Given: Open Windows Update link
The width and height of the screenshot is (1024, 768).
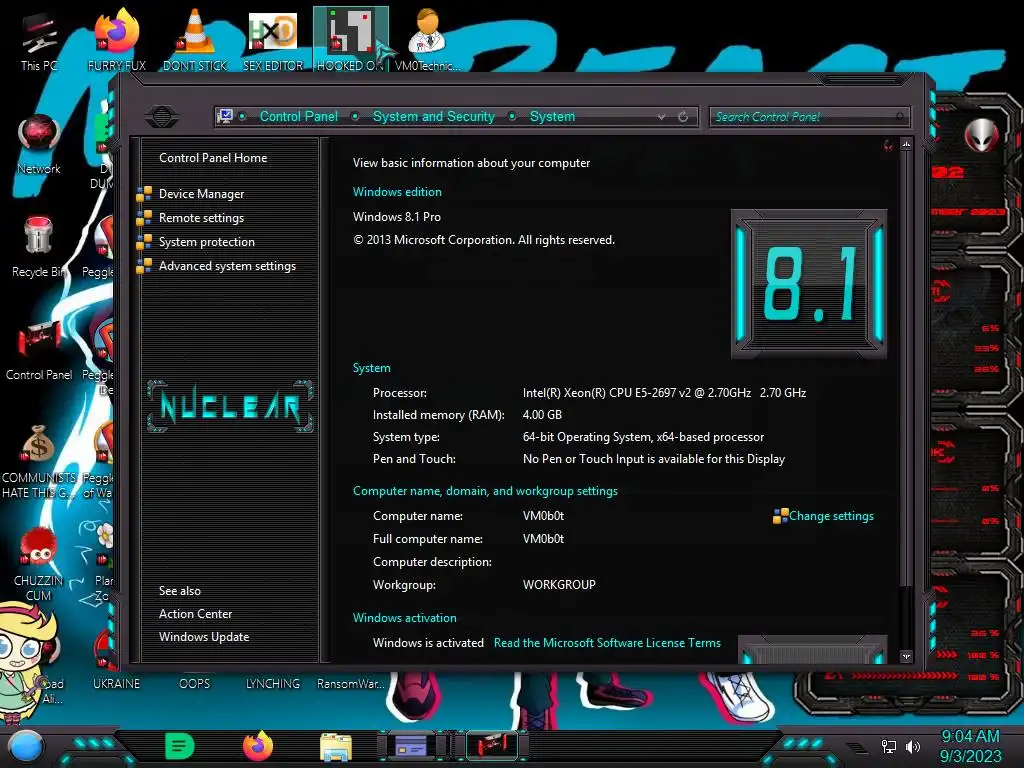Looking at the screenshot, I should click(204, 637).
